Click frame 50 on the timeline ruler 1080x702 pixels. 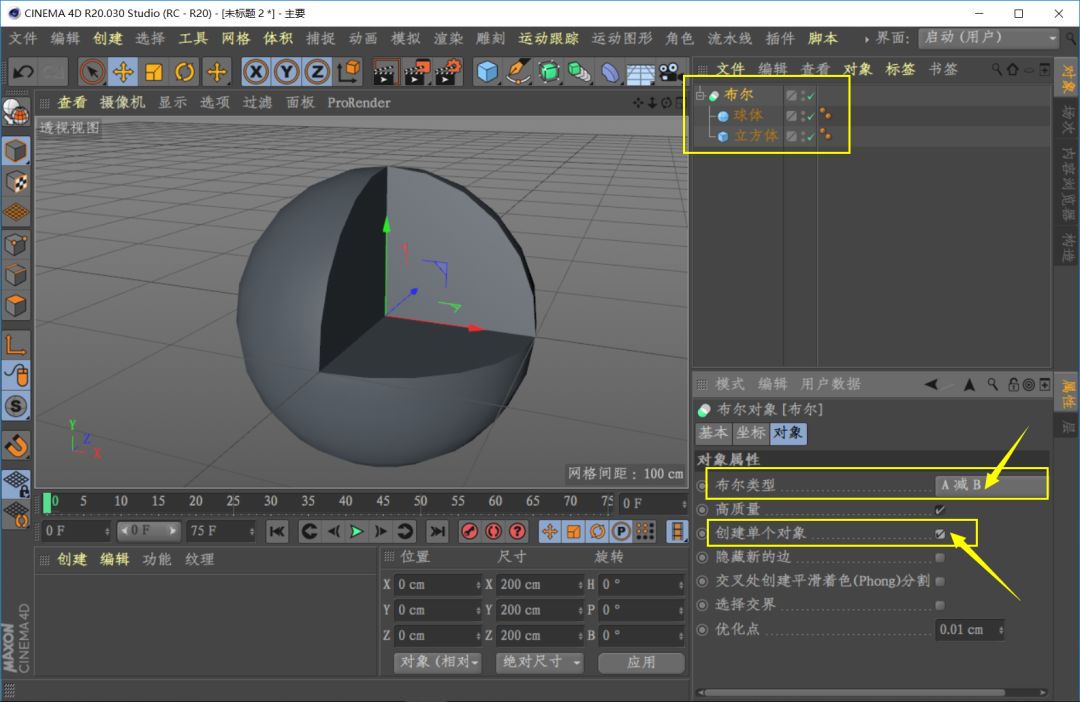click(420, 501)
